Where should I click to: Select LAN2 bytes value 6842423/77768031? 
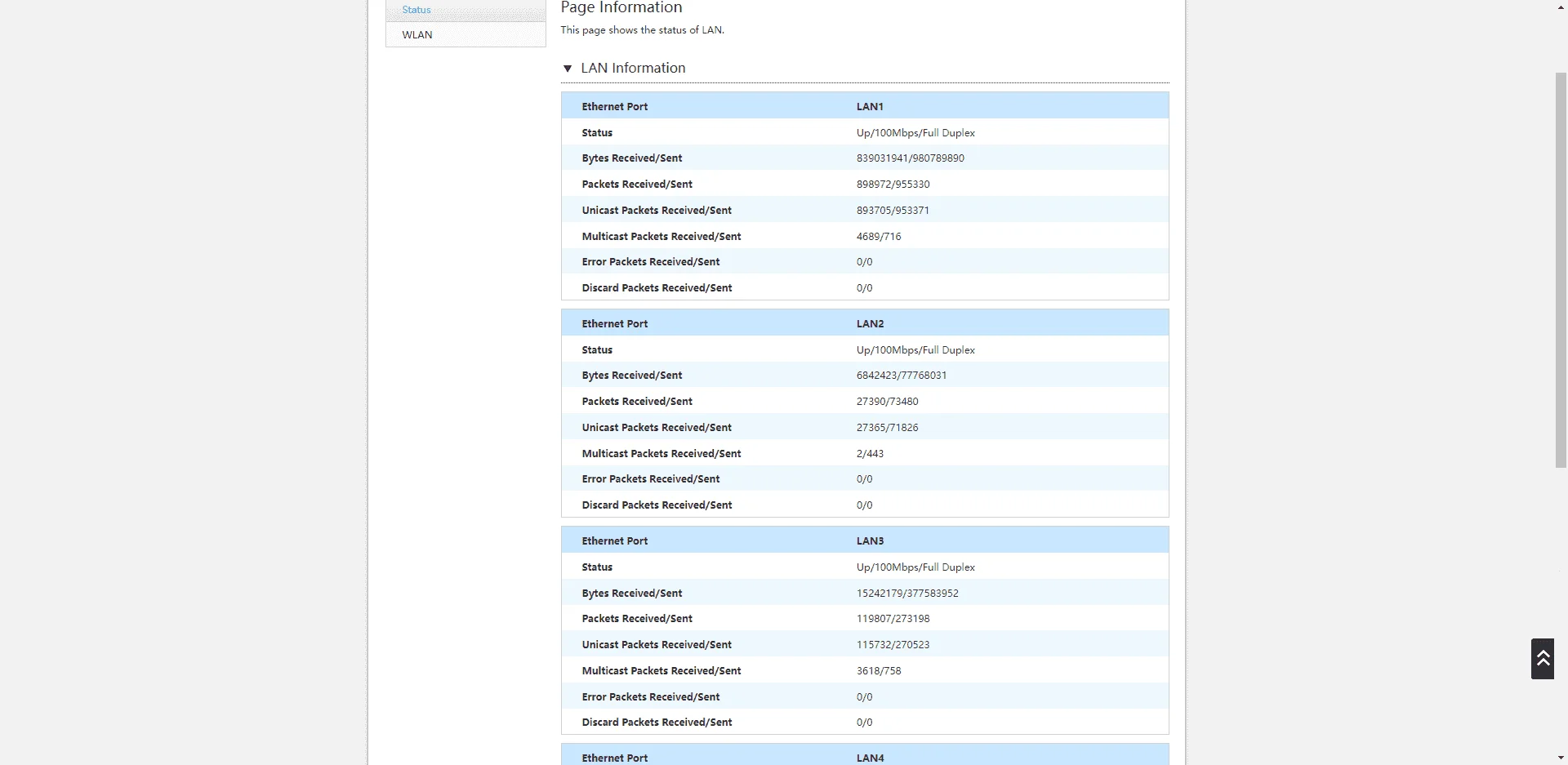(902, 376)
